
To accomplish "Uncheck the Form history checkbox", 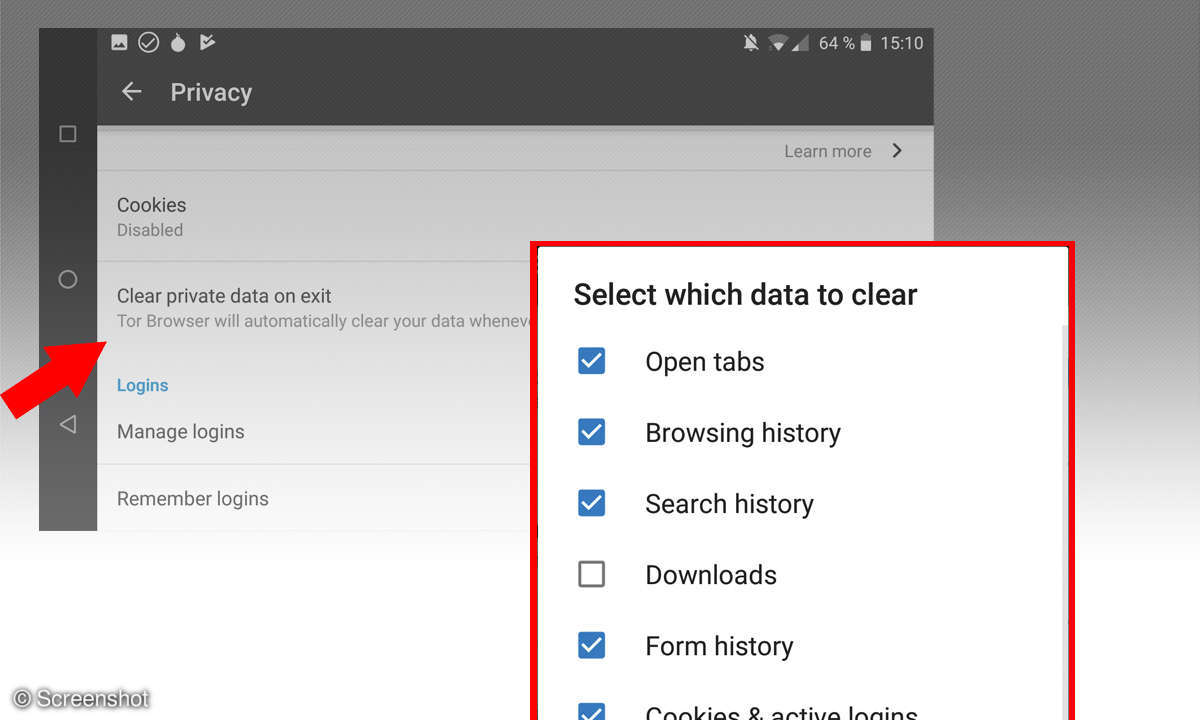I will point(591,645).
